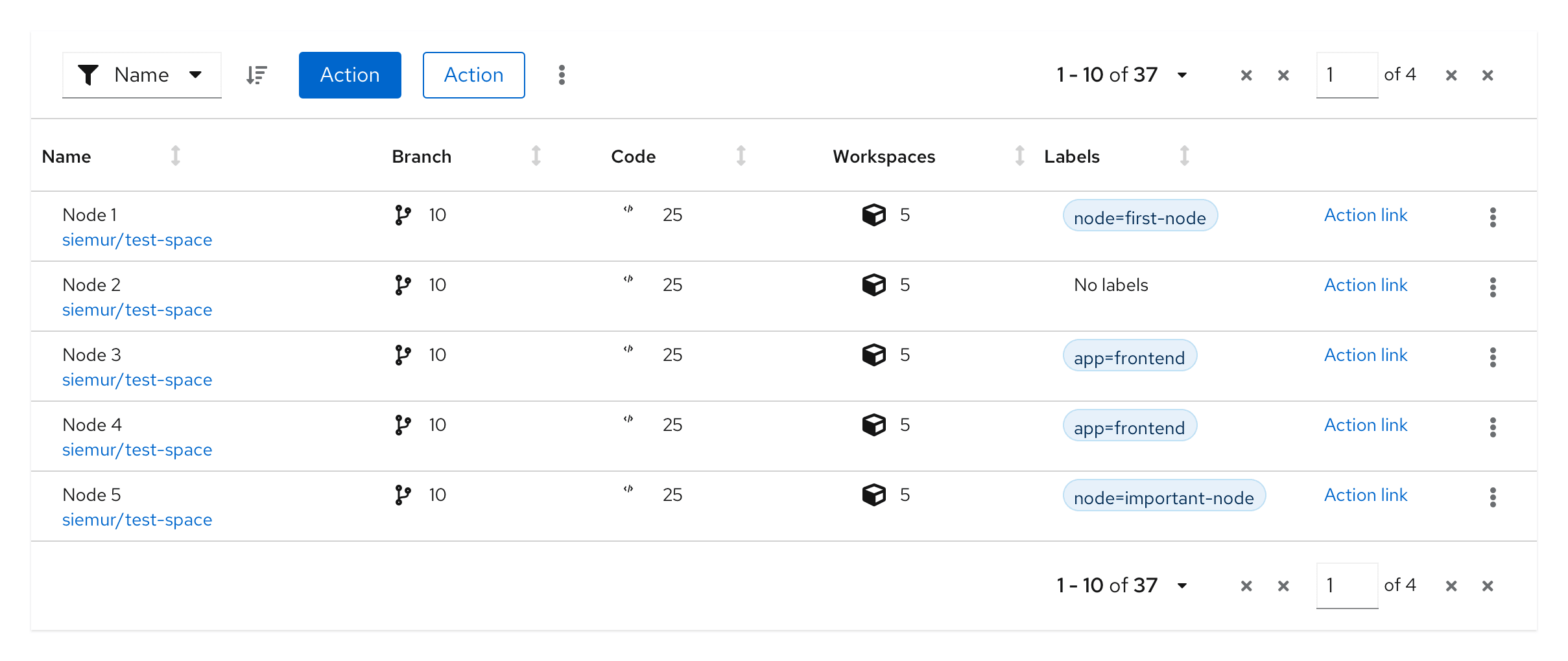Sort table by the Workspaces column
Screen dimensions: 1568x661
coord(1019,156)
